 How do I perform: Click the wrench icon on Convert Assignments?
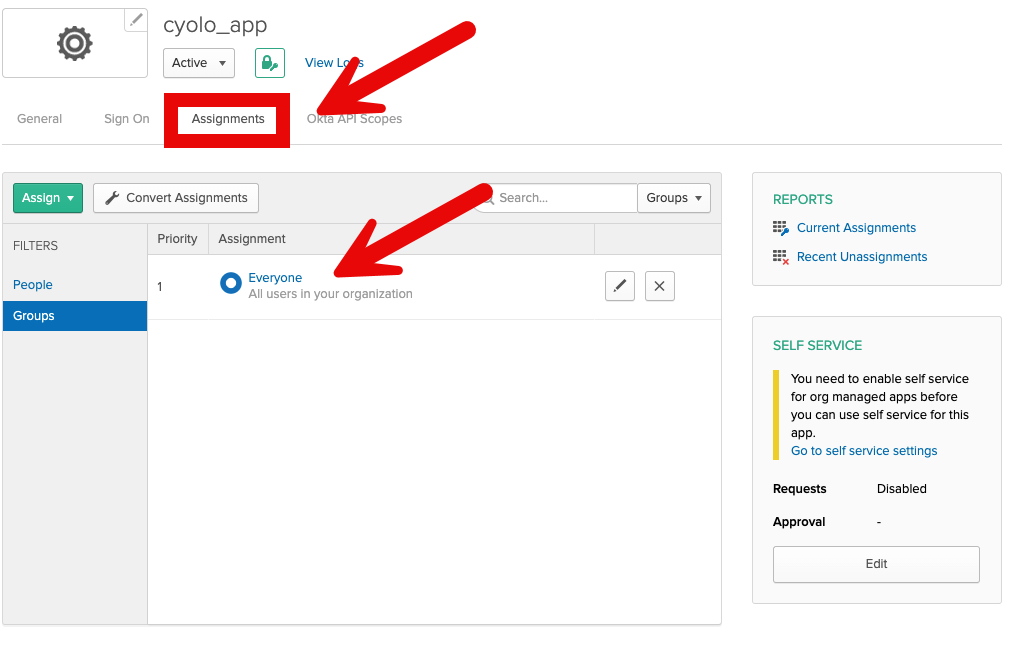coord(109,197)
